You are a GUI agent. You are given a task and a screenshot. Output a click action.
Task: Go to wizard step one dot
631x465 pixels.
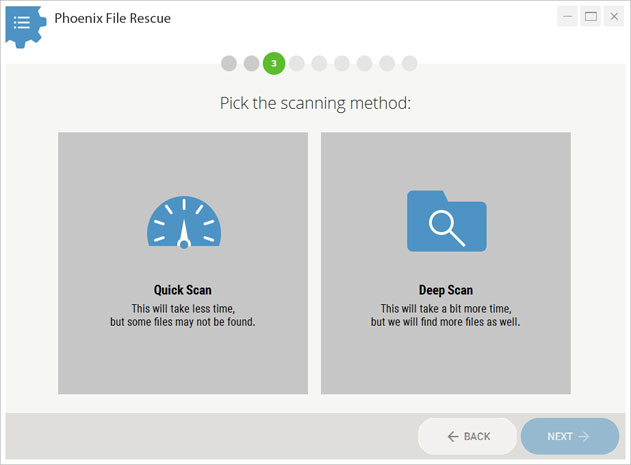[x=229, y=64]
